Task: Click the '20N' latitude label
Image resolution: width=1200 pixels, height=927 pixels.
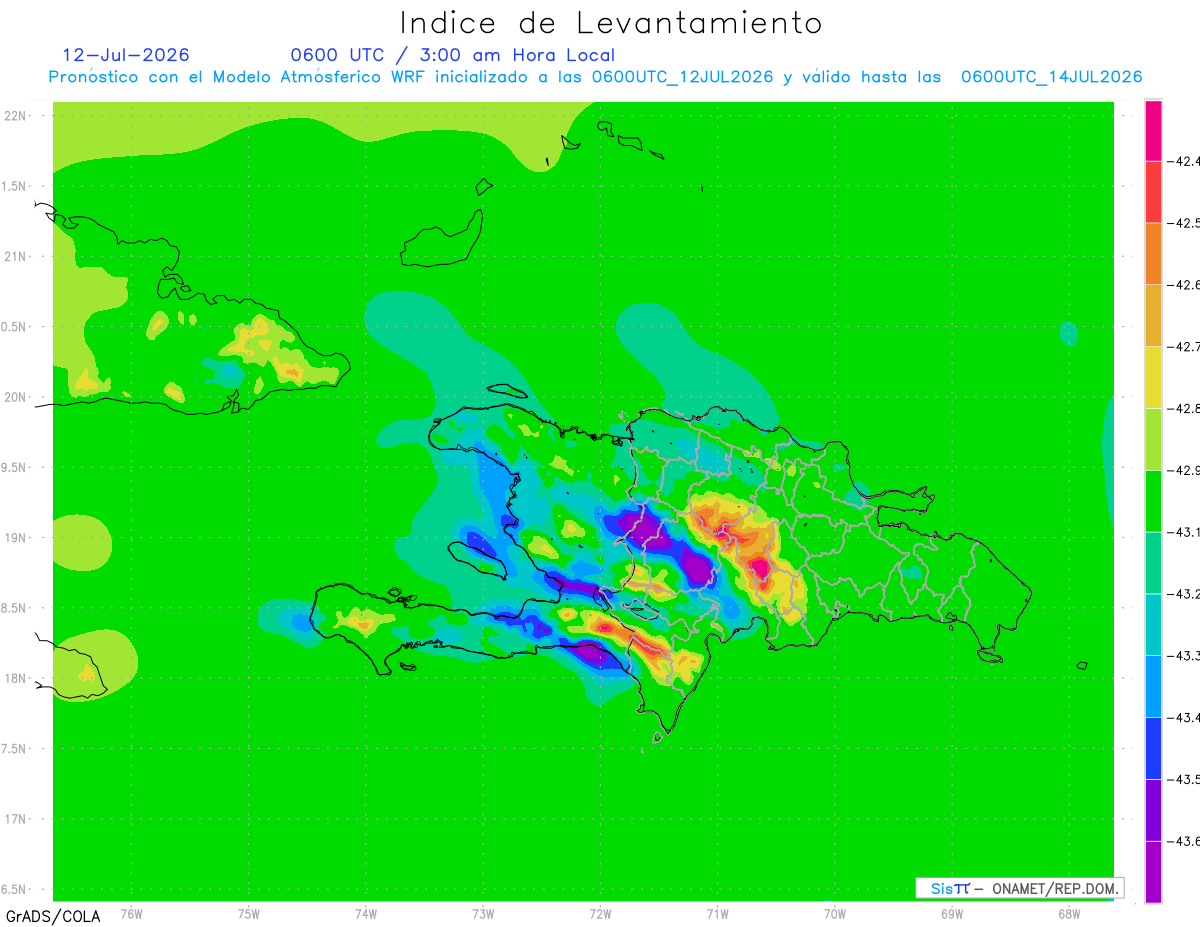Action: coord(15,397)
